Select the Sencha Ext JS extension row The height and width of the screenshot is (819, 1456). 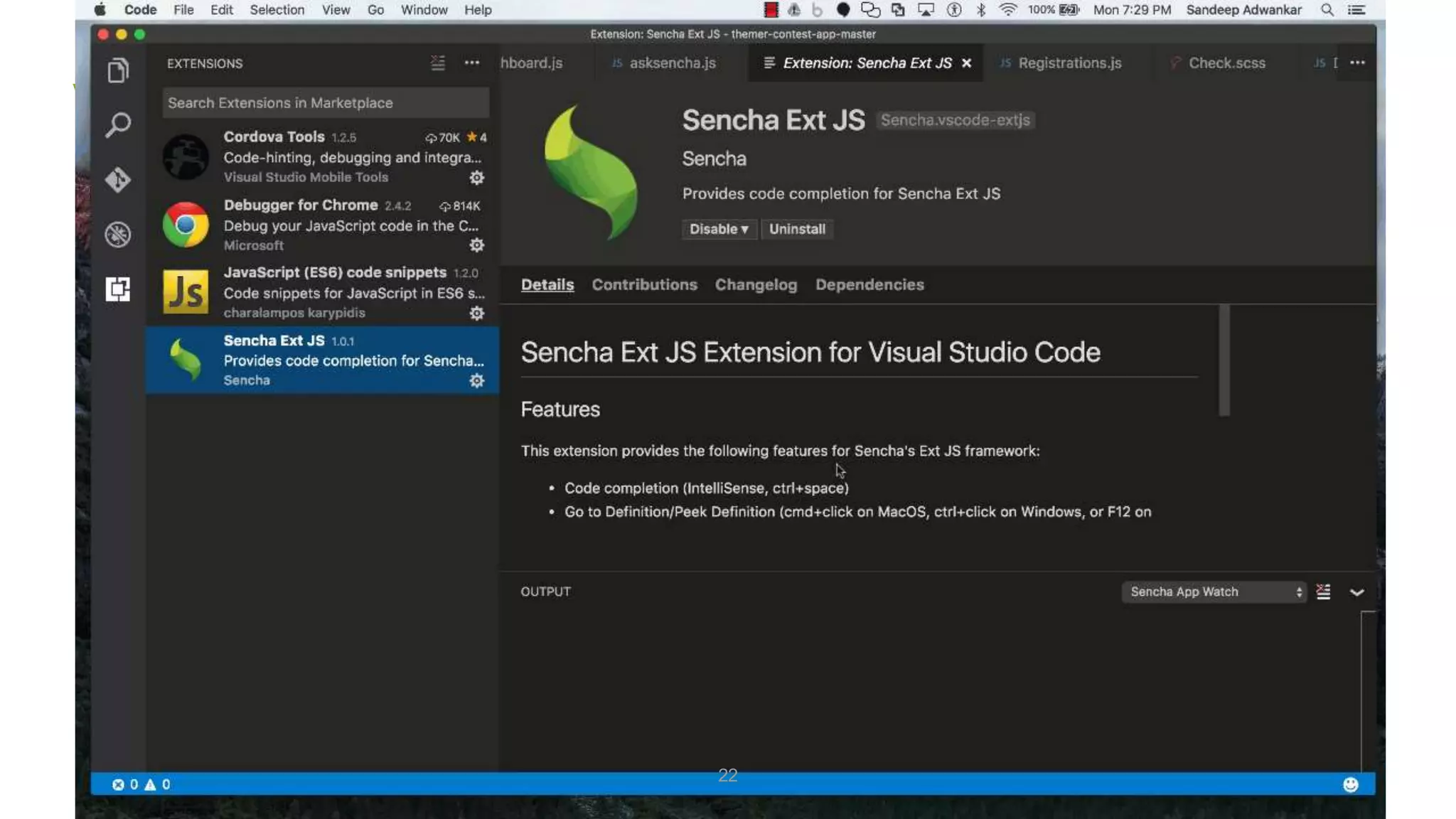tap(323, 360)
